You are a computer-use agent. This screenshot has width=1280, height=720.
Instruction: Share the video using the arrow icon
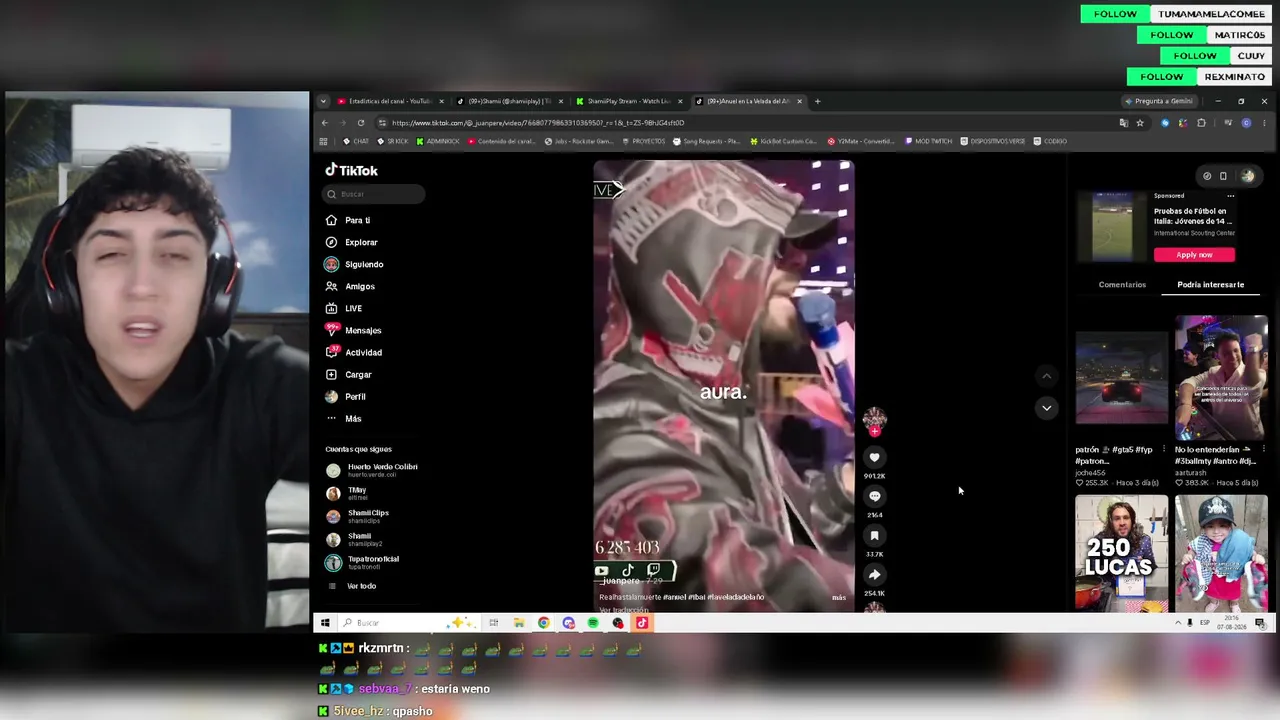tap(874, 575)
